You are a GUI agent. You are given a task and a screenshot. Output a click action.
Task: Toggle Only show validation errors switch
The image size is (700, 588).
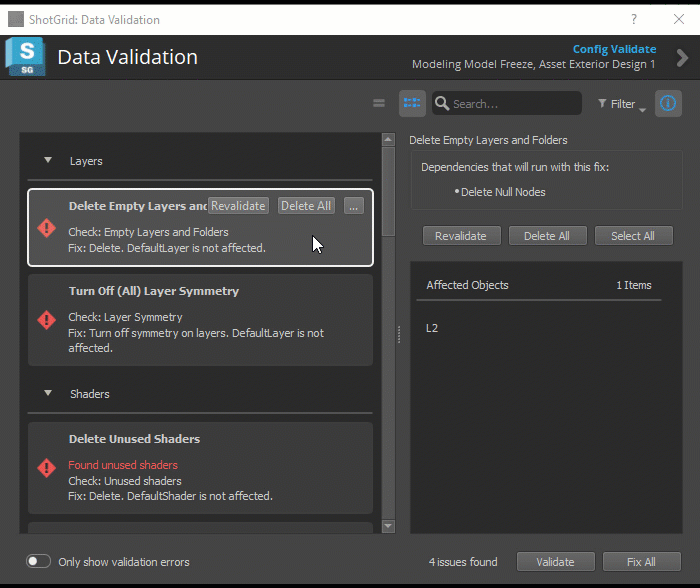click(38, 562)
